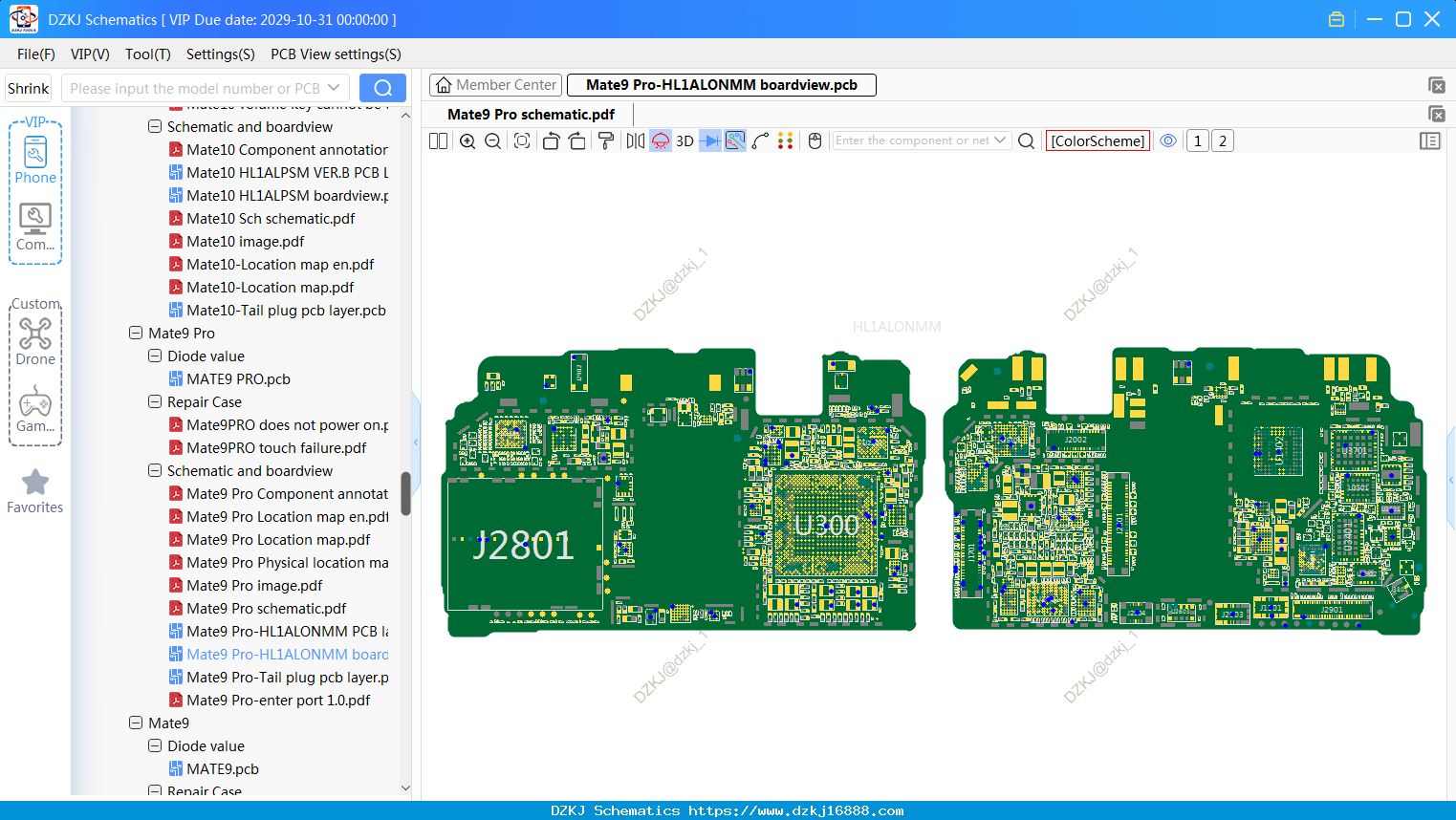Image resolution: width=1456 pixels, height=820 pixels.
Task: Mirror flip the board view
Action: pos(636,140)
